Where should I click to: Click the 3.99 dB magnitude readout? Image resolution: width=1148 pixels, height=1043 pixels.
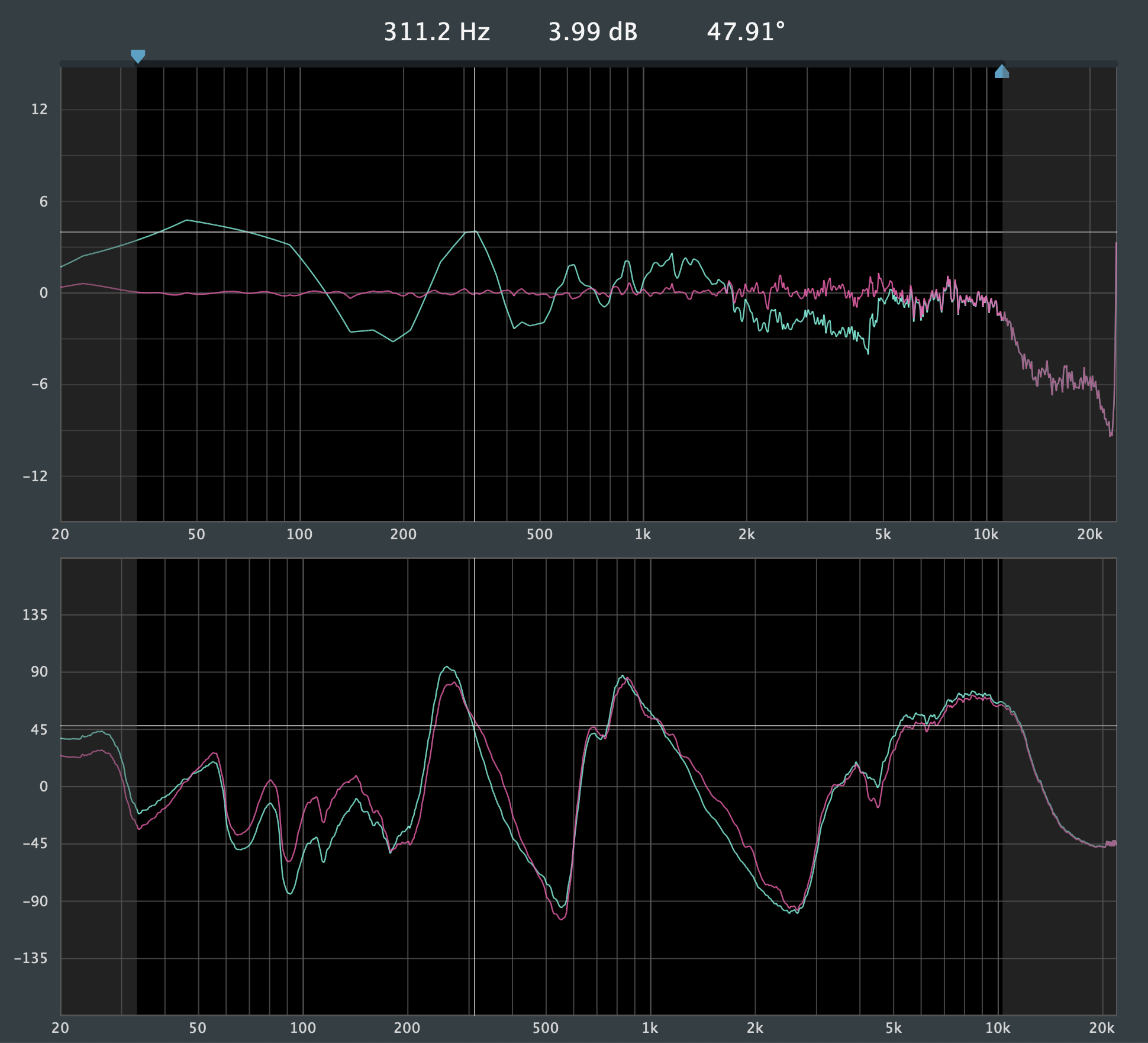[x=592, y=32]
